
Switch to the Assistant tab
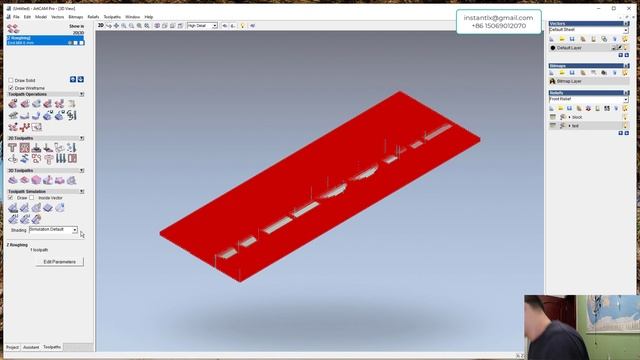click(31, 347)
